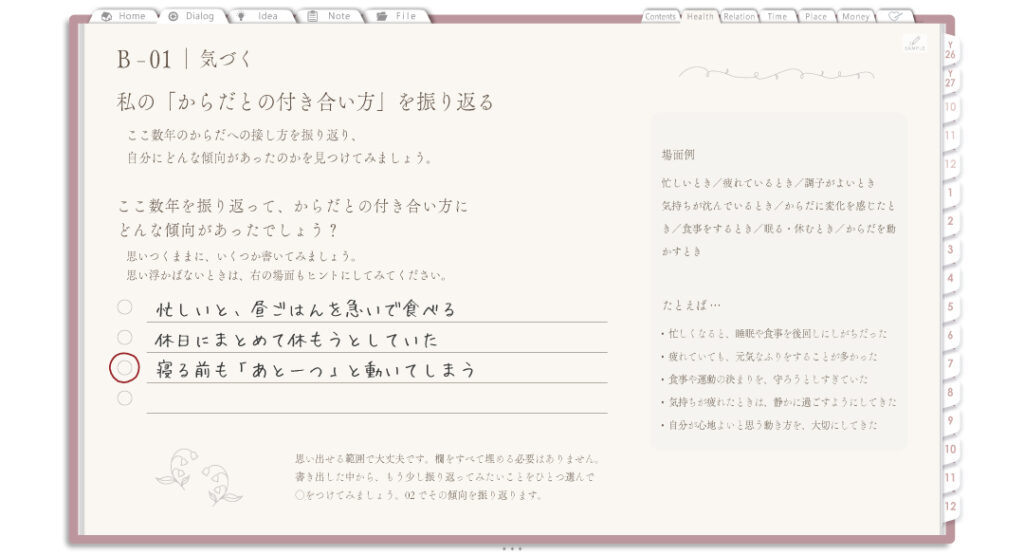Select circle beside 忙しいと、昼ごはん entry
This screenshot has height=555, width=1024.
coord(125,307)
